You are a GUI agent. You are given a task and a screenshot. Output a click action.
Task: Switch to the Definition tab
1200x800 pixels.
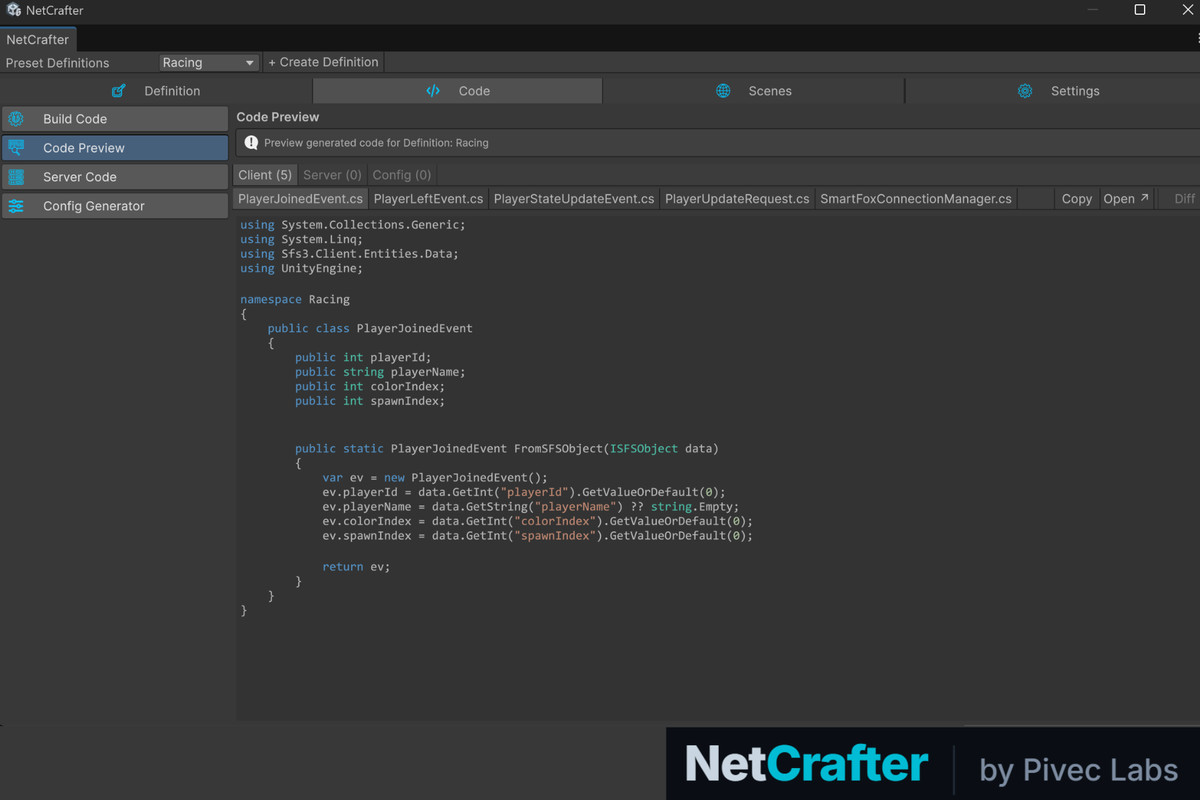tap(157, 91)
